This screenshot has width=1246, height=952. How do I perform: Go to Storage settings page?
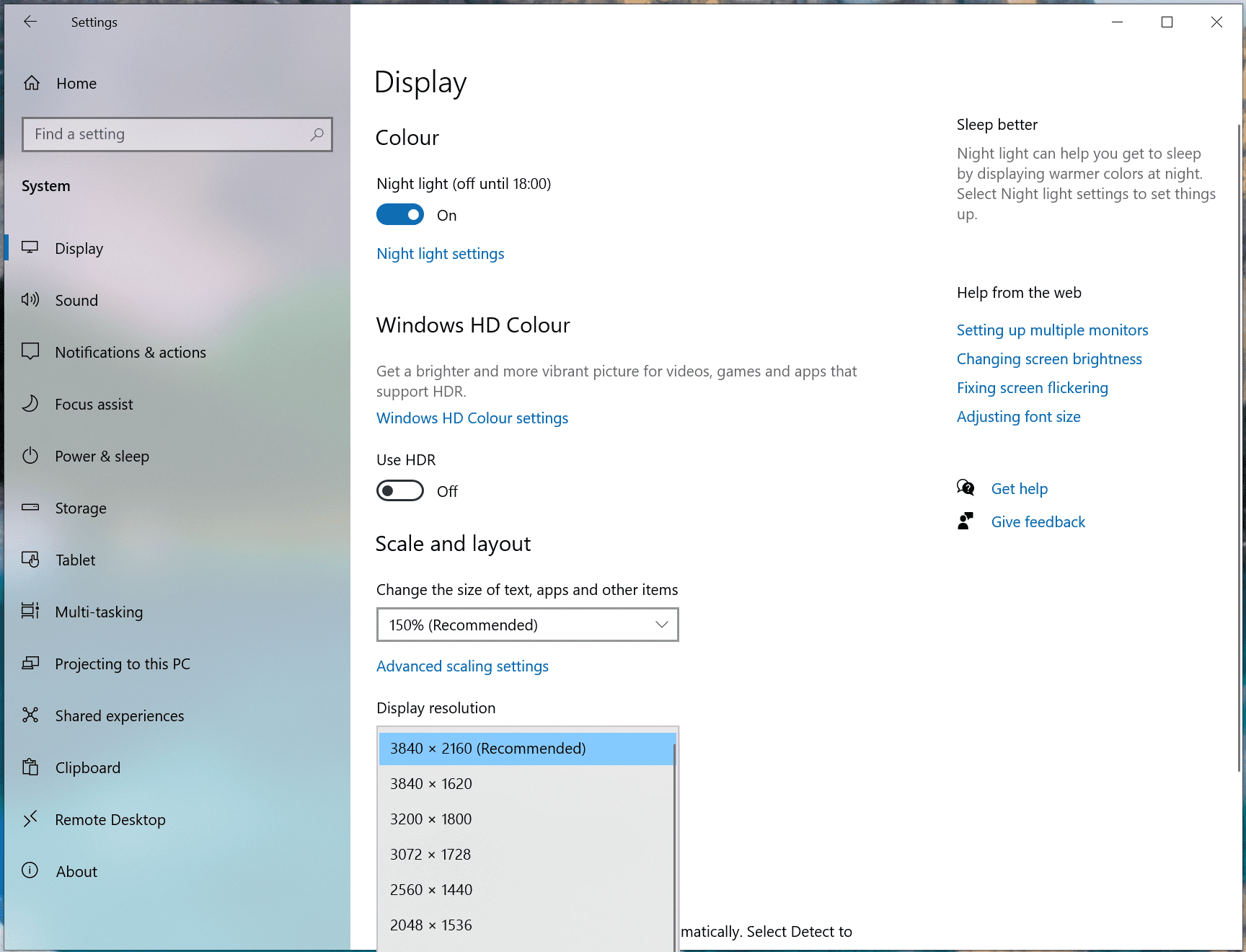point(81,508)
